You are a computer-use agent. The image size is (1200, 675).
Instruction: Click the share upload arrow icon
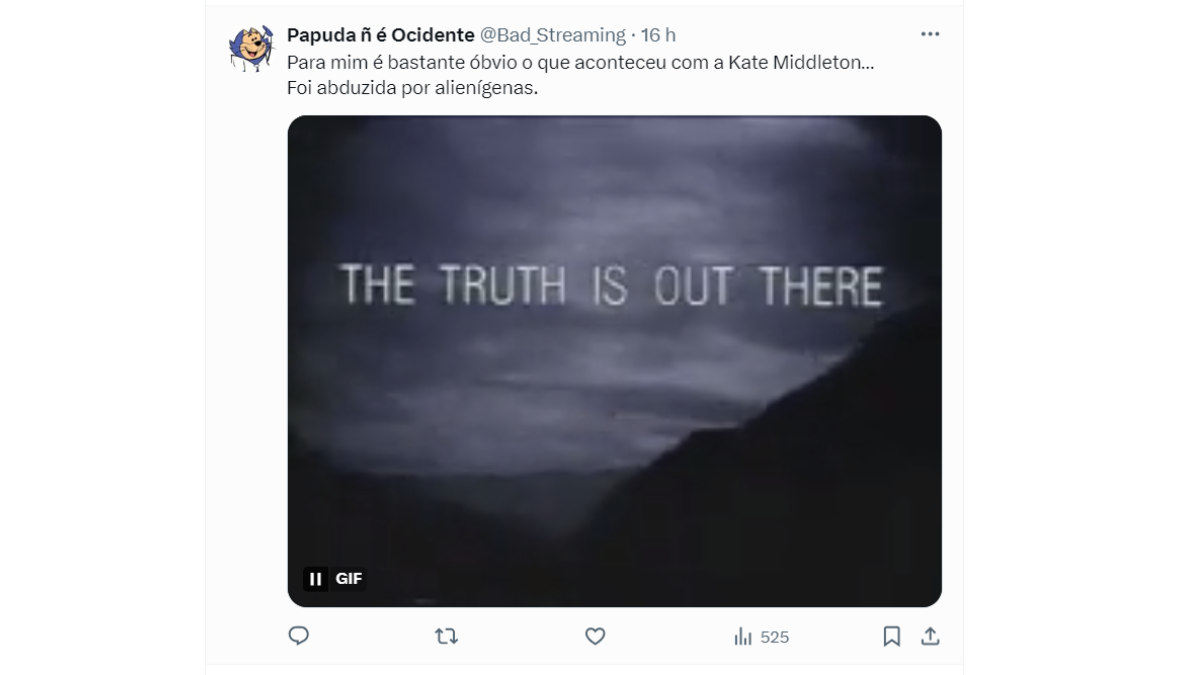[929, 636]
